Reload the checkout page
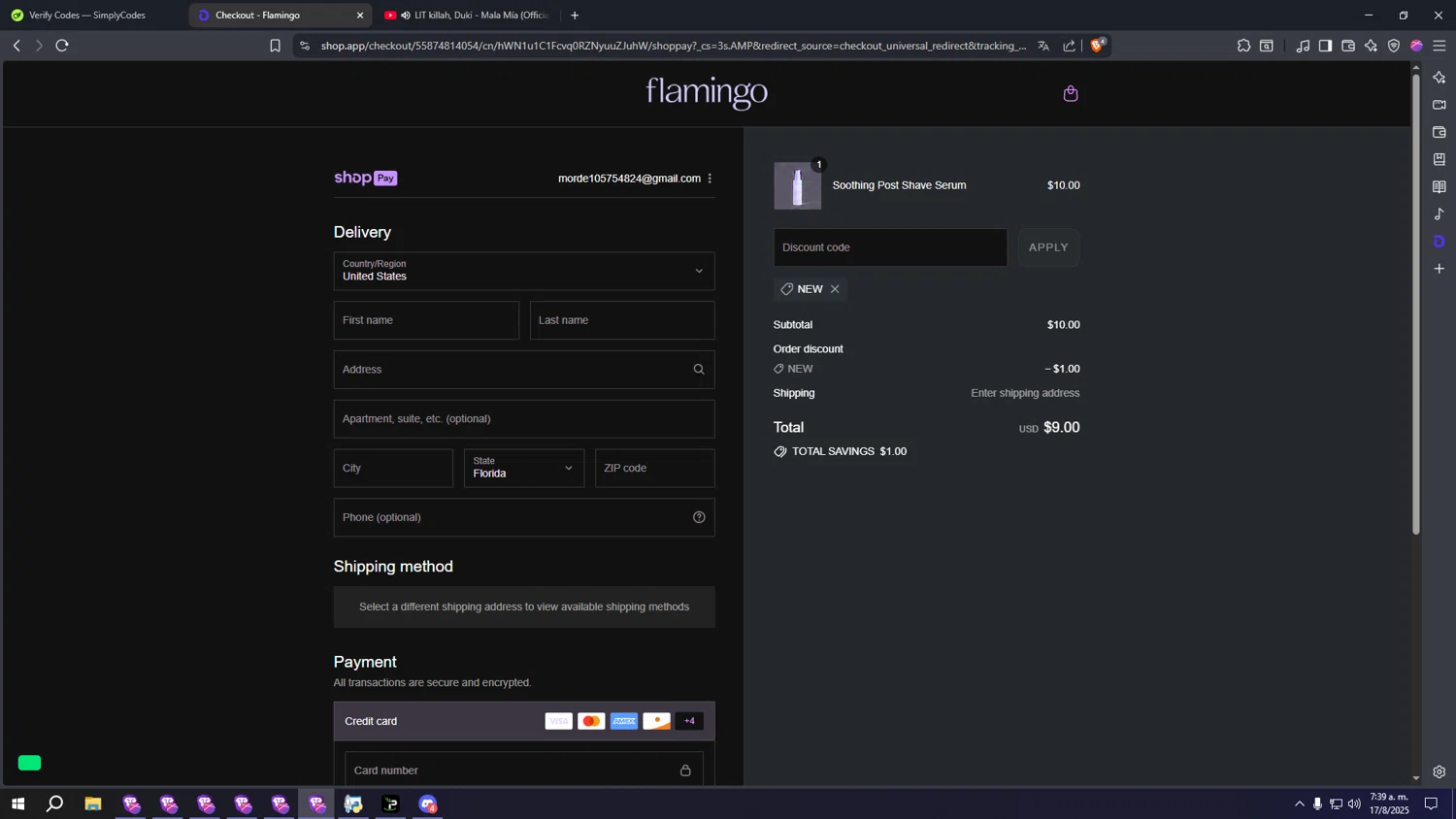The width and height of the screenshot is (1456, 819). (x=62, y=46)
